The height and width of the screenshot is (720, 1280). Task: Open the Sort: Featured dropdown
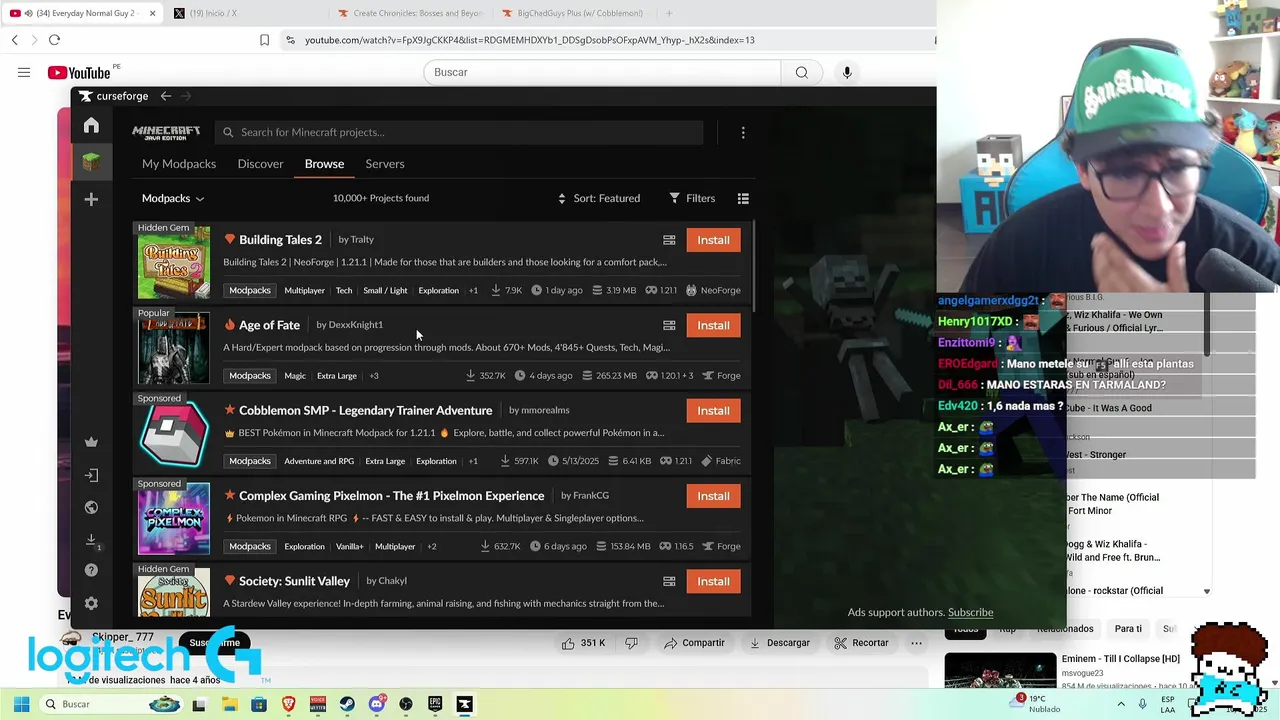coord(598,198)
